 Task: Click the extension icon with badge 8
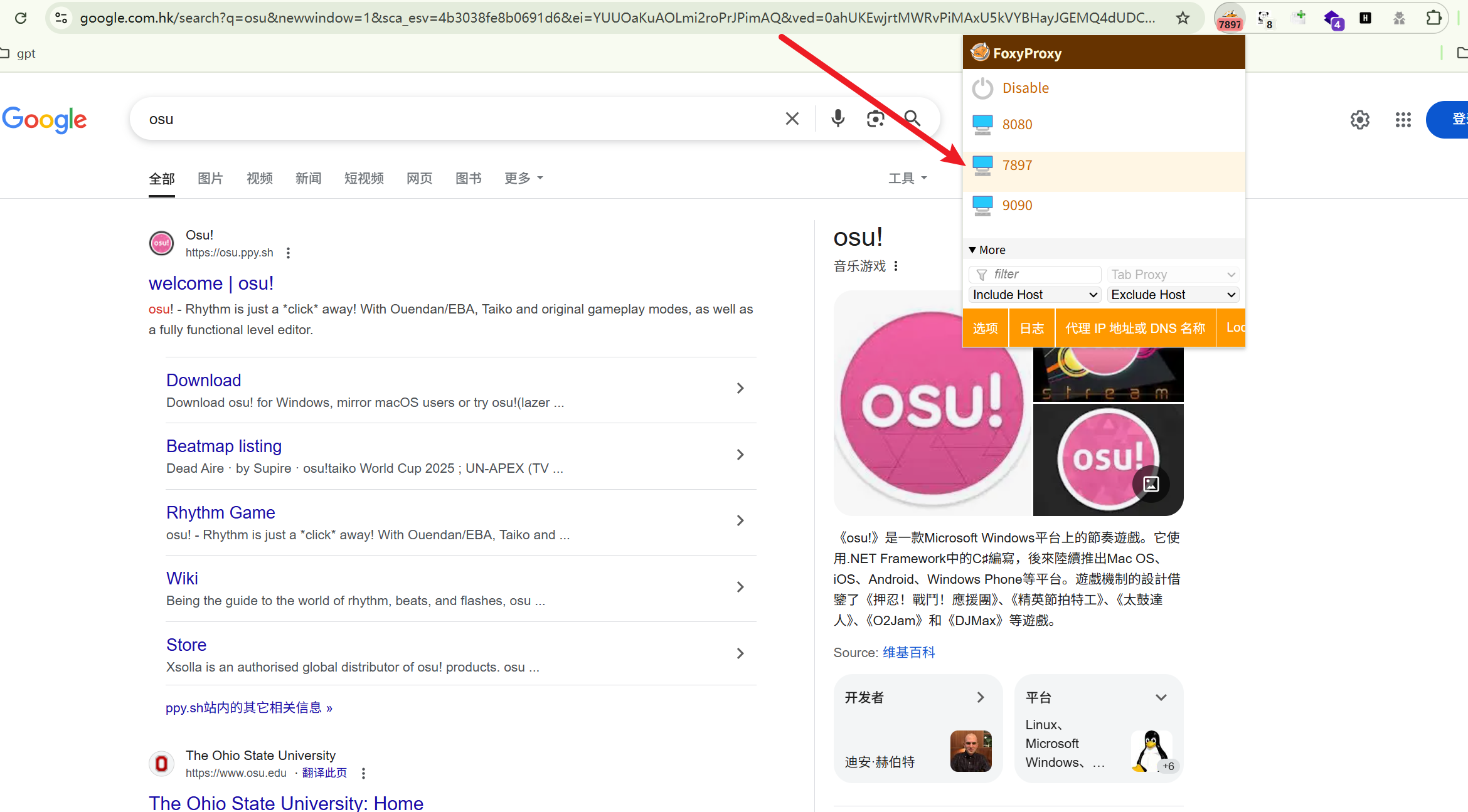(x=1265, y=18)
